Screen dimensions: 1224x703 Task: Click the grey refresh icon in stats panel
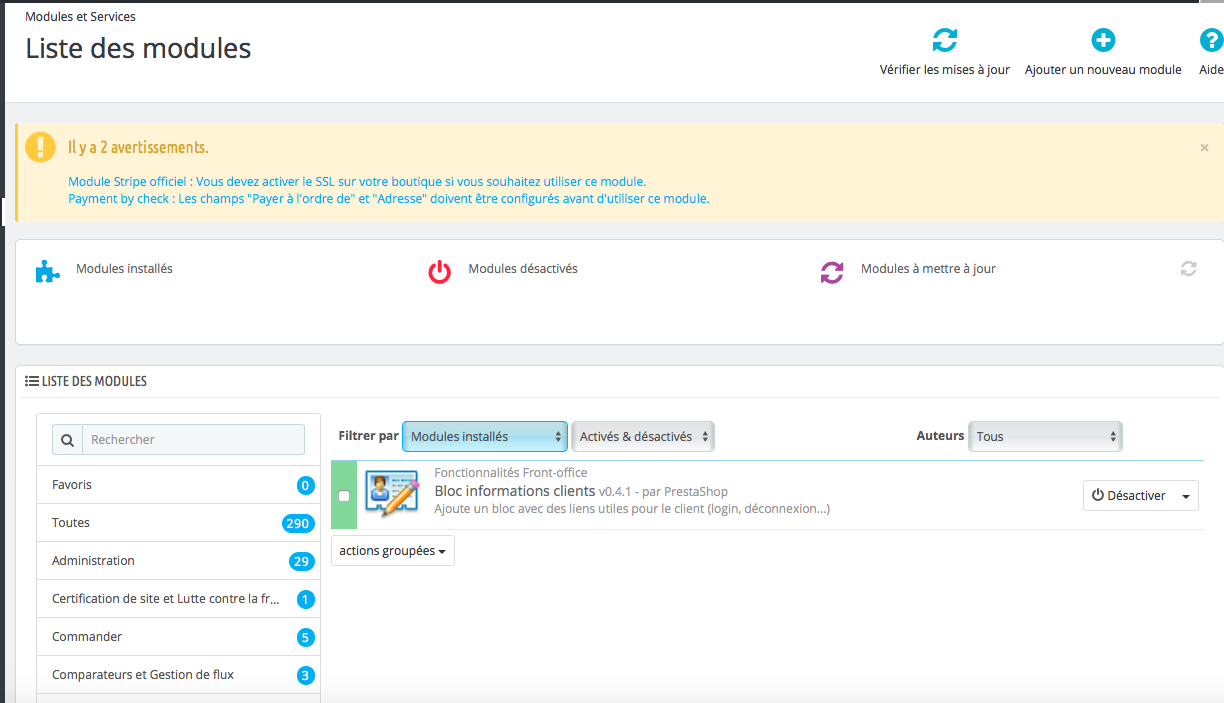(1188, 269)
